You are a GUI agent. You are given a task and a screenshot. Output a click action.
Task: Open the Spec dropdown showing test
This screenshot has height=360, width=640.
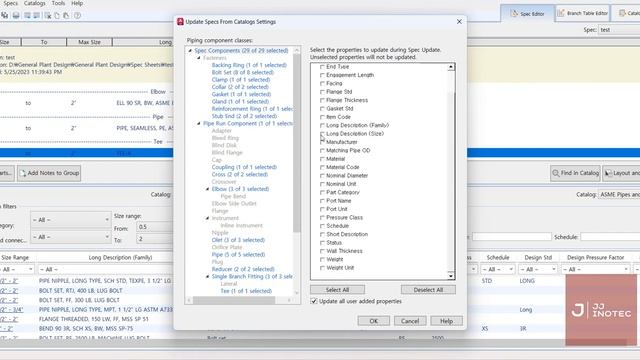click(x=619, y=30)
